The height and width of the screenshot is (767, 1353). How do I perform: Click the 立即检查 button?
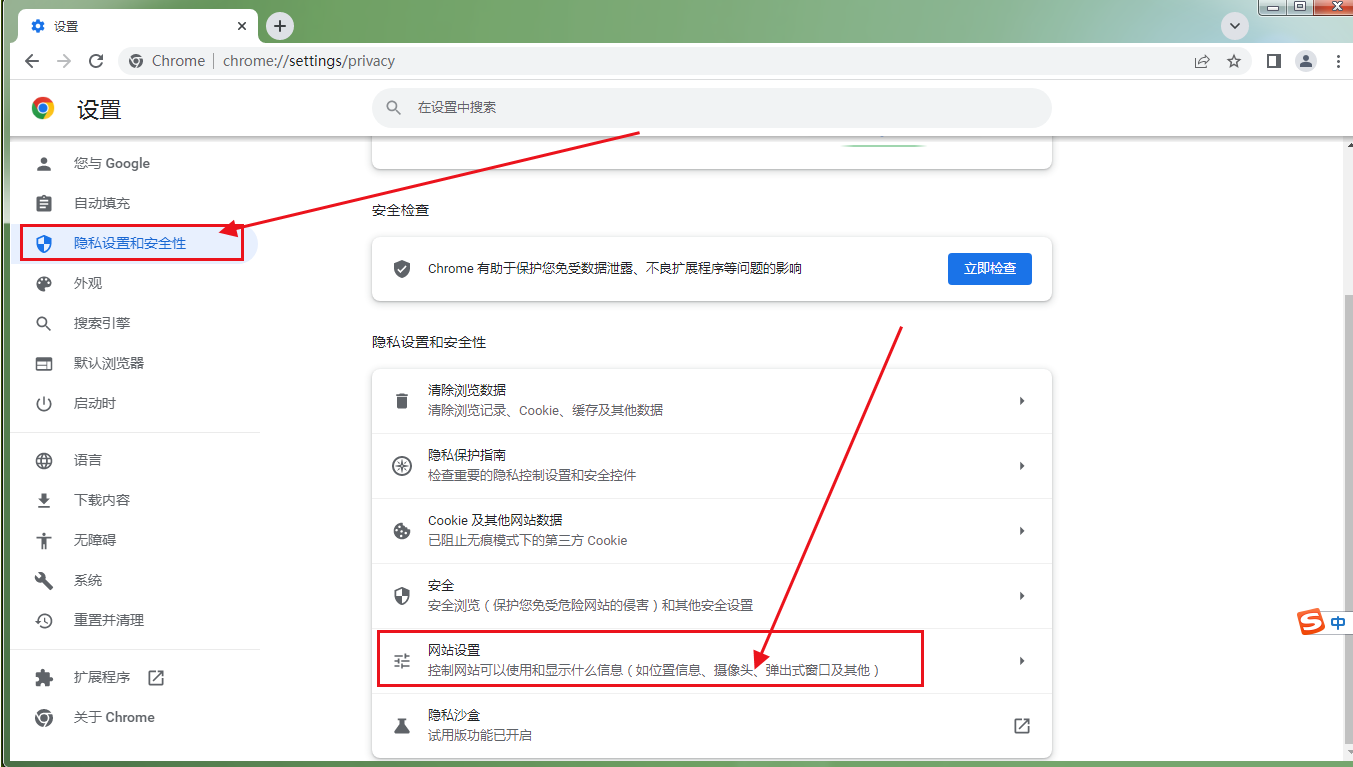990,268
